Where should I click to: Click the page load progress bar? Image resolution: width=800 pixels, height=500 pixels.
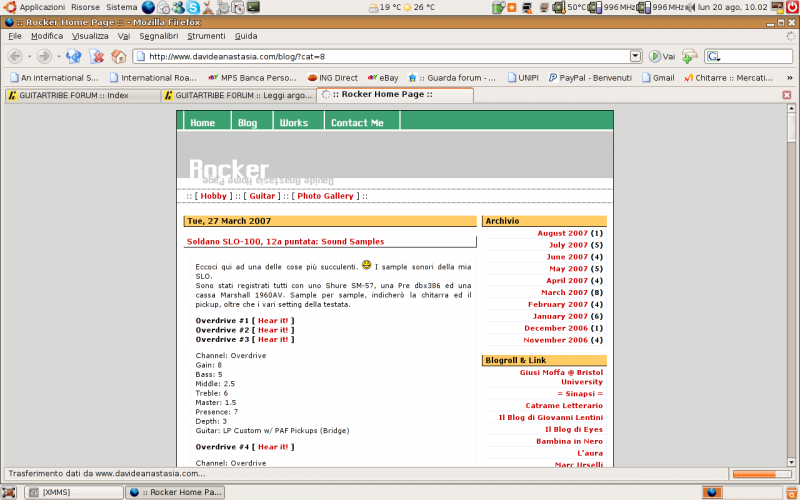point(761,474)
